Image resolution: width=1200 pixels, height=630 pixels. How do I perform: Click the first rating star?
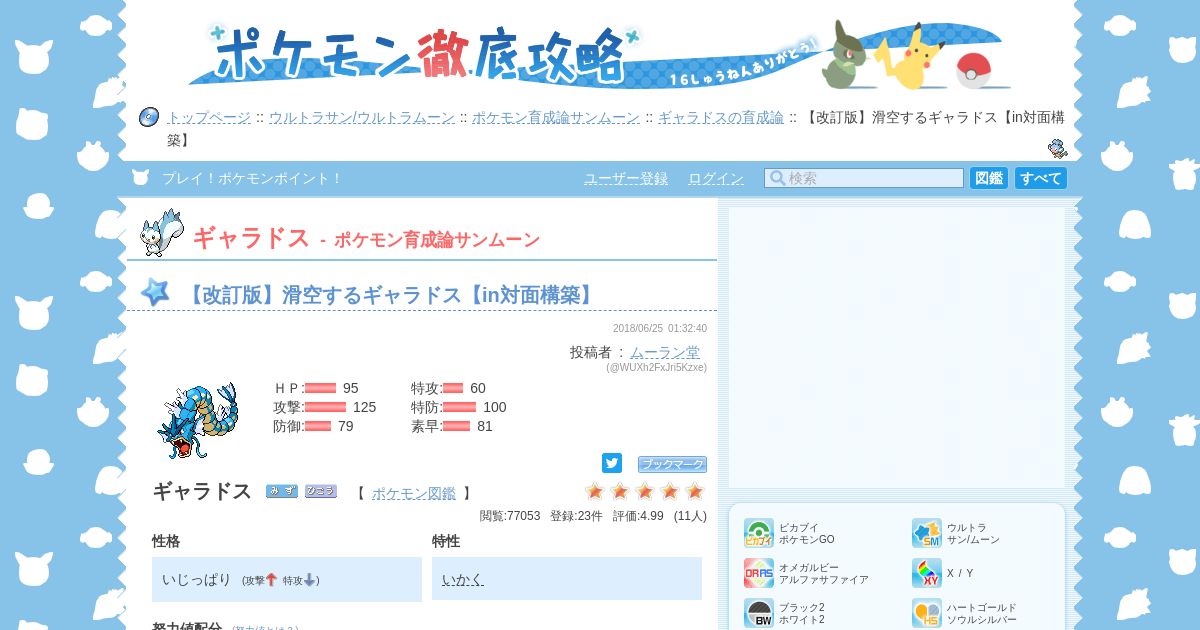[x=595, y=491]
